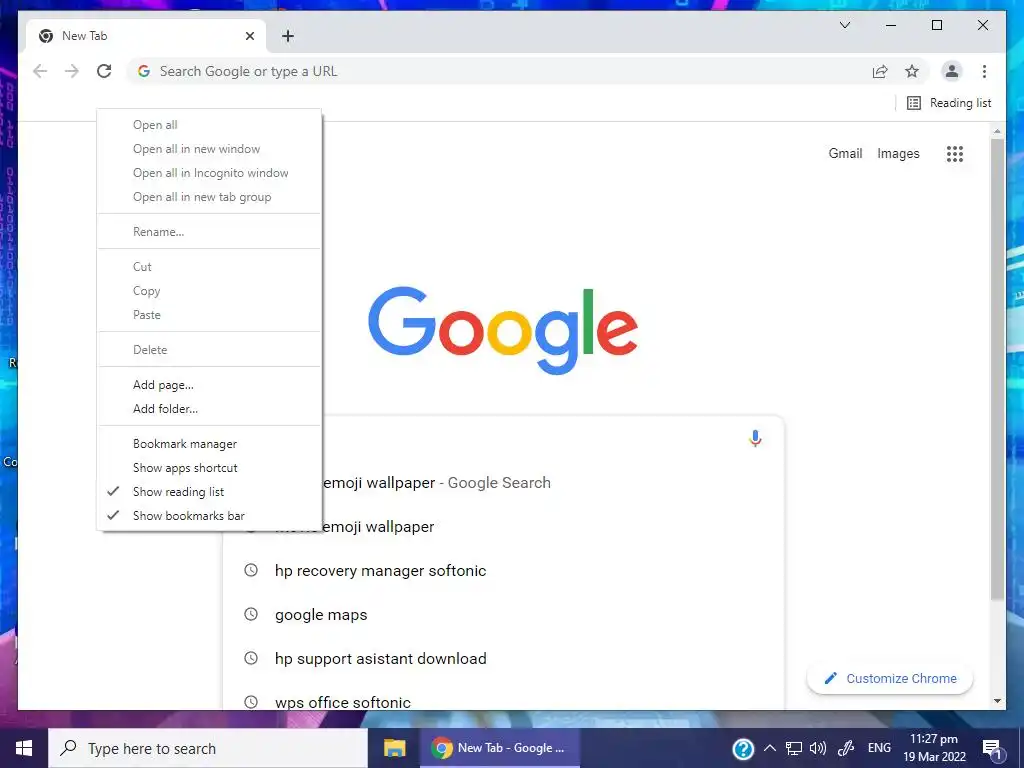1024x768 pixels.
Task: Choose Add page... menu entry
Action: click(x=209, y=385)
